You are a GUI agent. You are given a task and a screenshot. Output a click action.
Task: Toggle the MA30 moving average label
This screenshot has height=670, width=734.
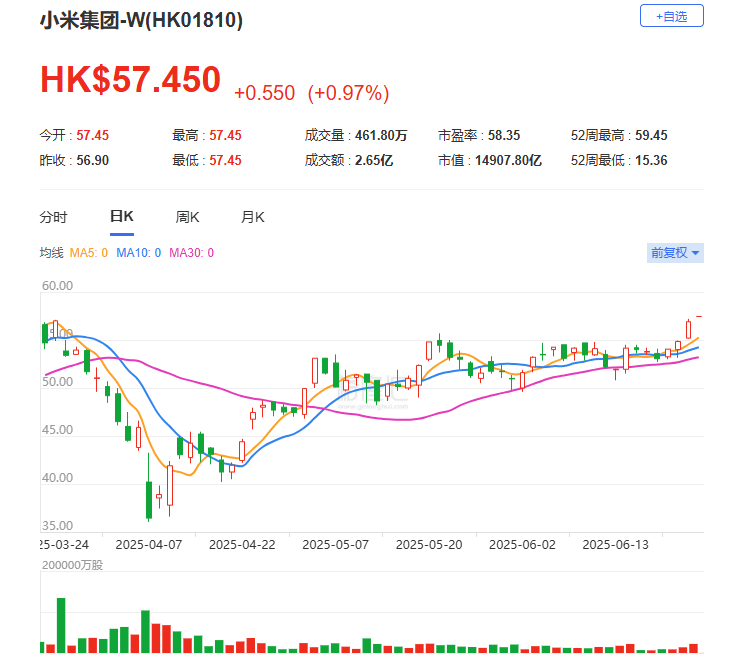tap(191, 253)
